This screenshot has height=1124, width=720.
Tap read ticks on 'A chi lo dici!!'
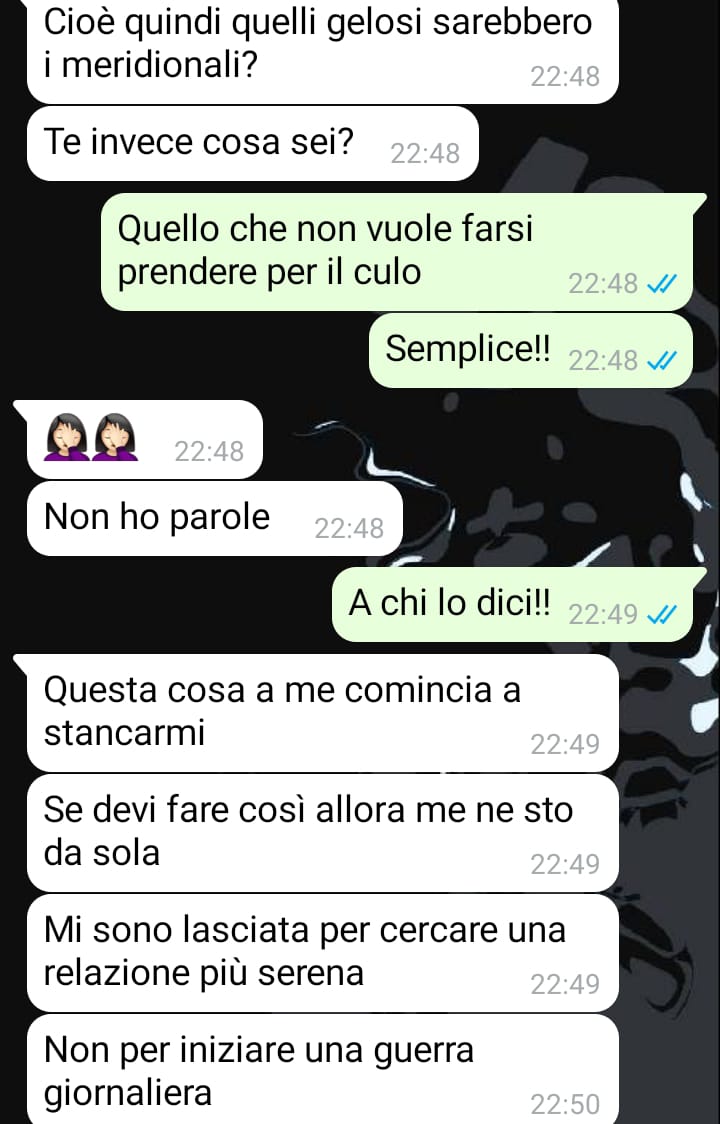point(661,614)
